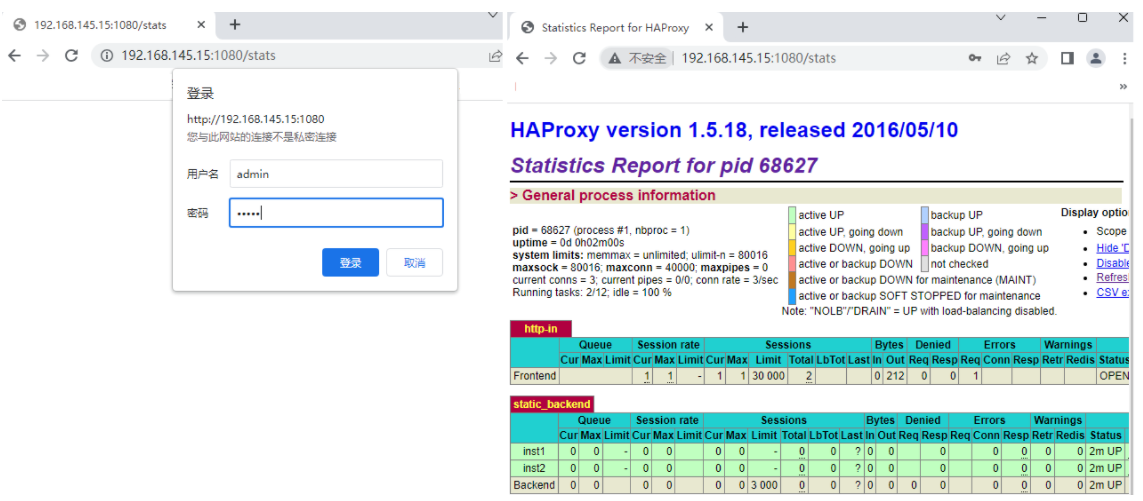Image resolution: width=1143 pixels, height=501 pixels.
Task: Click the 取消 cancel button
Action: click(414, 263)
